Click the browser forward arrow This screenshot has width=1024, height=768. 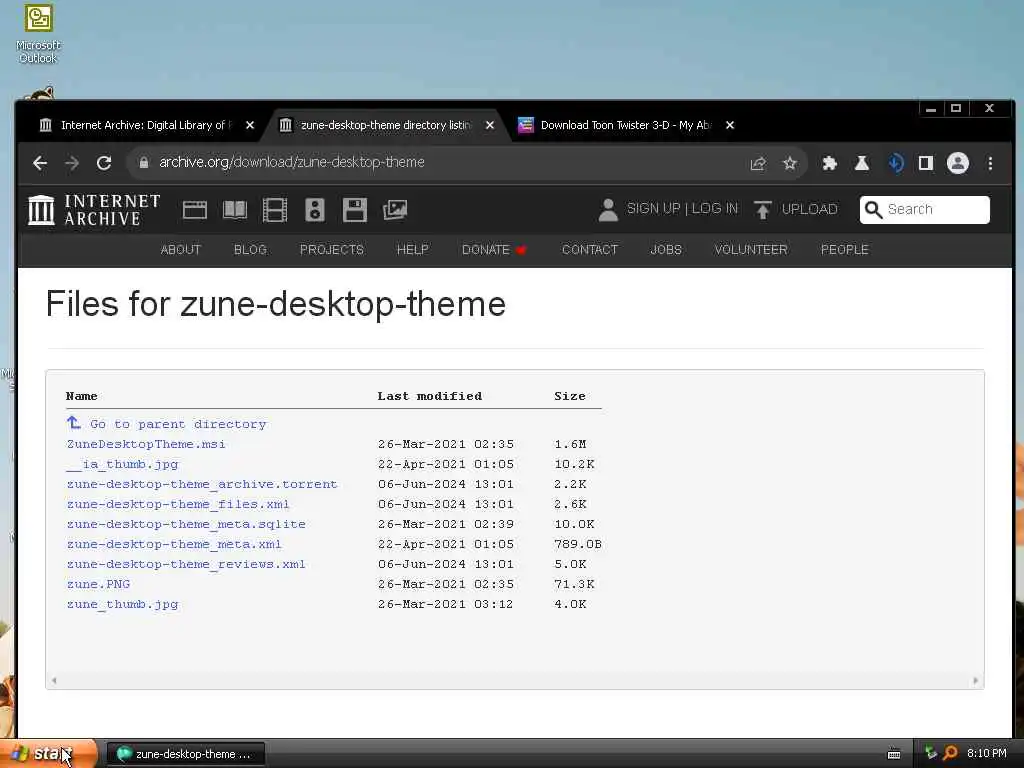point(72,163)
